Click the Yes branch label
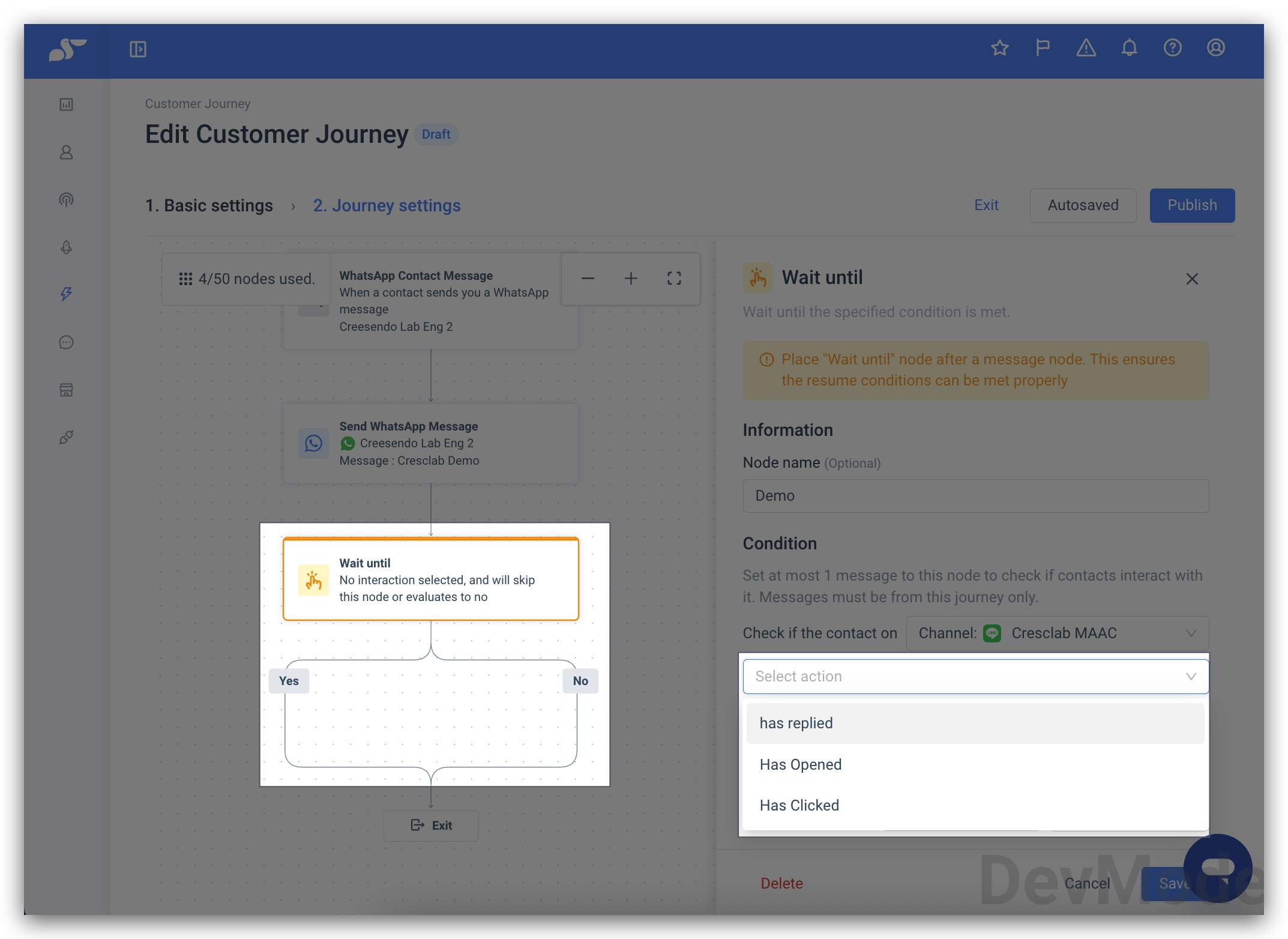 (x=289, y=681)
